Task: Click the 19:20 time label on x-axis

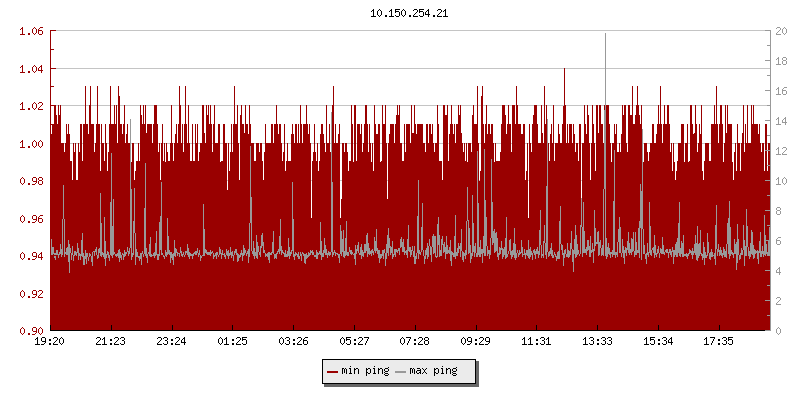Action: (x=50, y=342)
